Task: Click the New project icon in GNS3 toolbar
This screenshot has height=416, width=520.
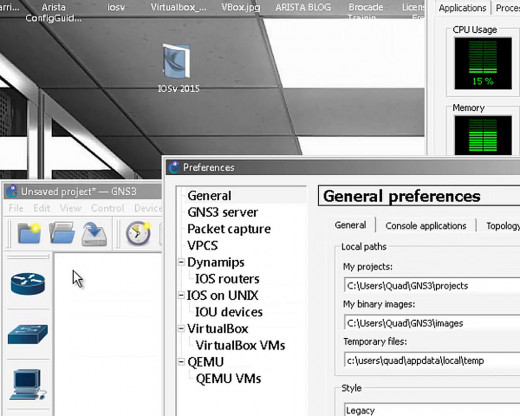Action: click(x=29, y=233)
